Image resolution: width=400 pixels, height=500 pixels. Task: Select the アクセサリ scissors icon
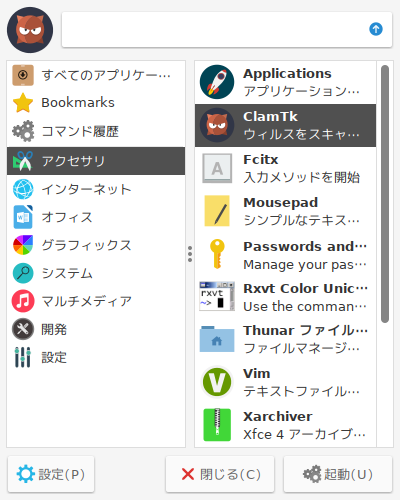(x=23, y=161)
